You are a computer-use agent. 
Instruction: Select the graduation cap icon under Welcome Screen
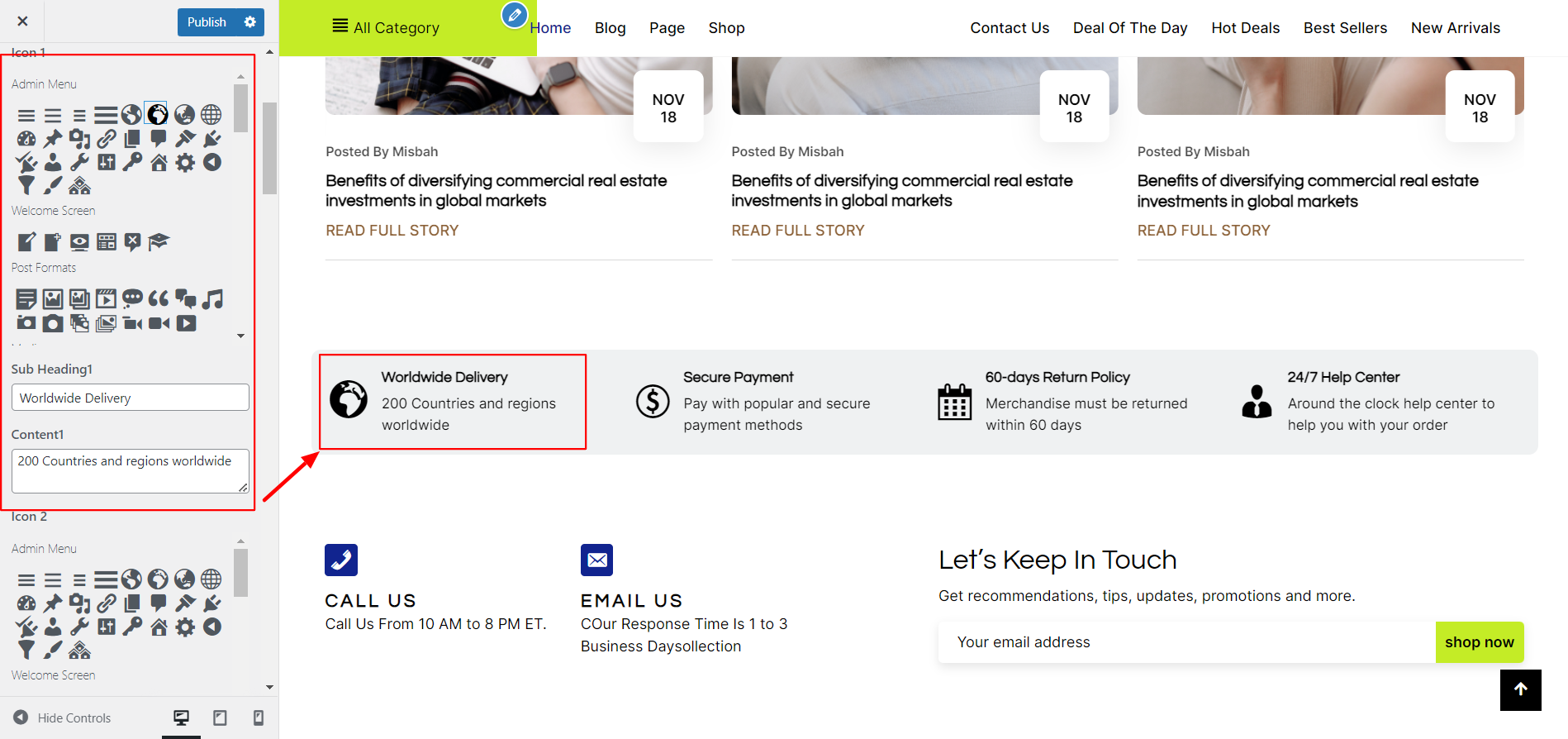[x=159, y=241]
